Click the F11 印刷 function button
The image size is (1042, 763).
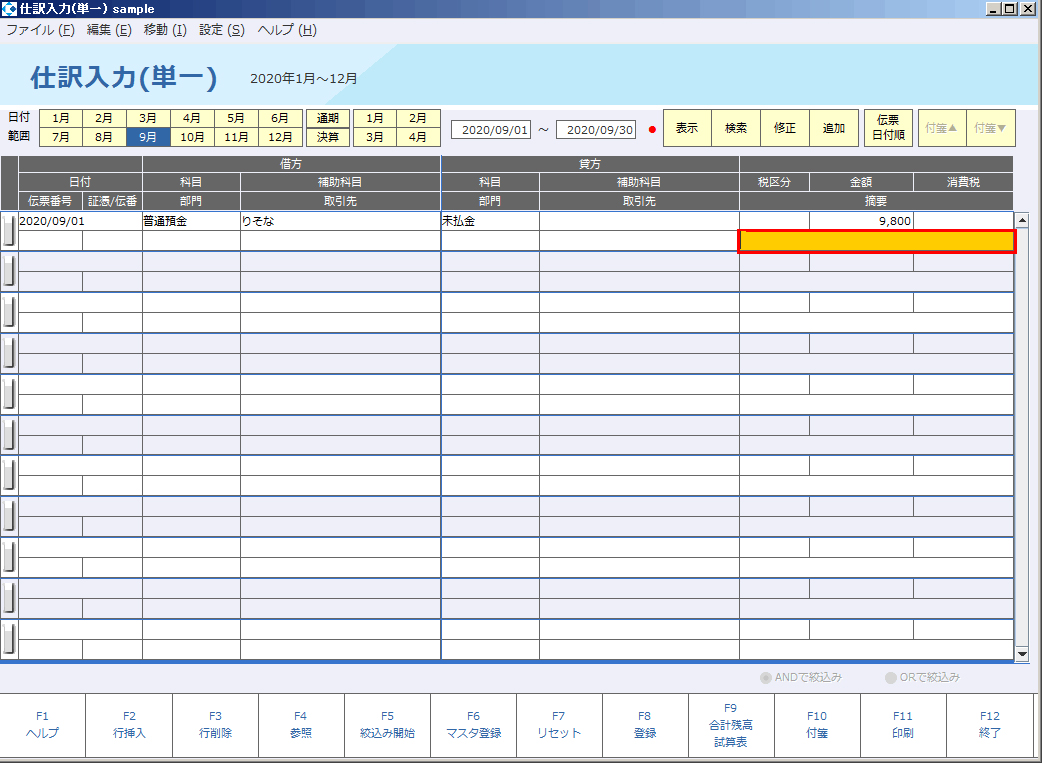coord(903,724)
